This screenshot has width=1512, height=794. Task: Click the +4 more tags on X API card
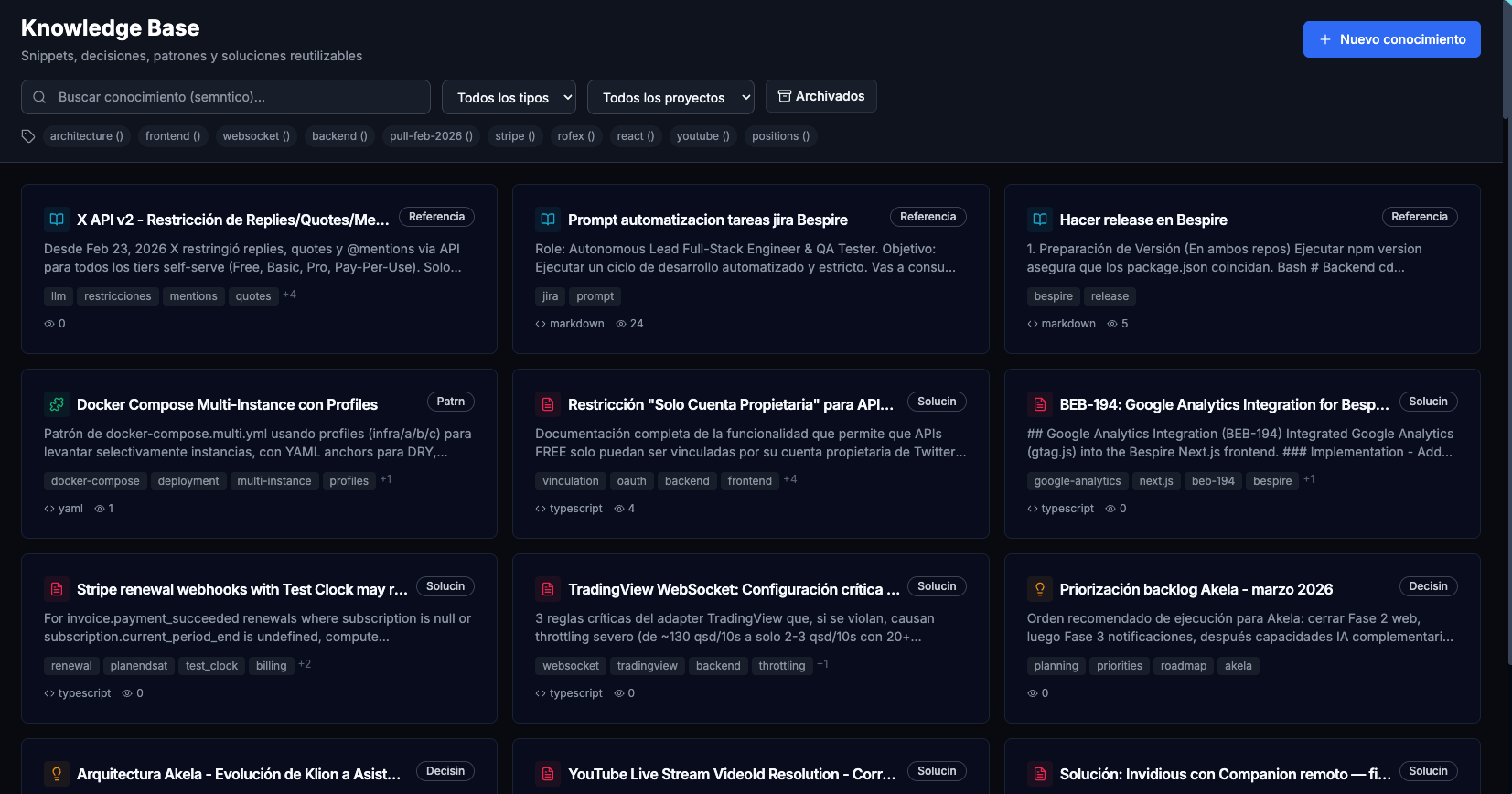pyautogui.click(x=290, y=295)
